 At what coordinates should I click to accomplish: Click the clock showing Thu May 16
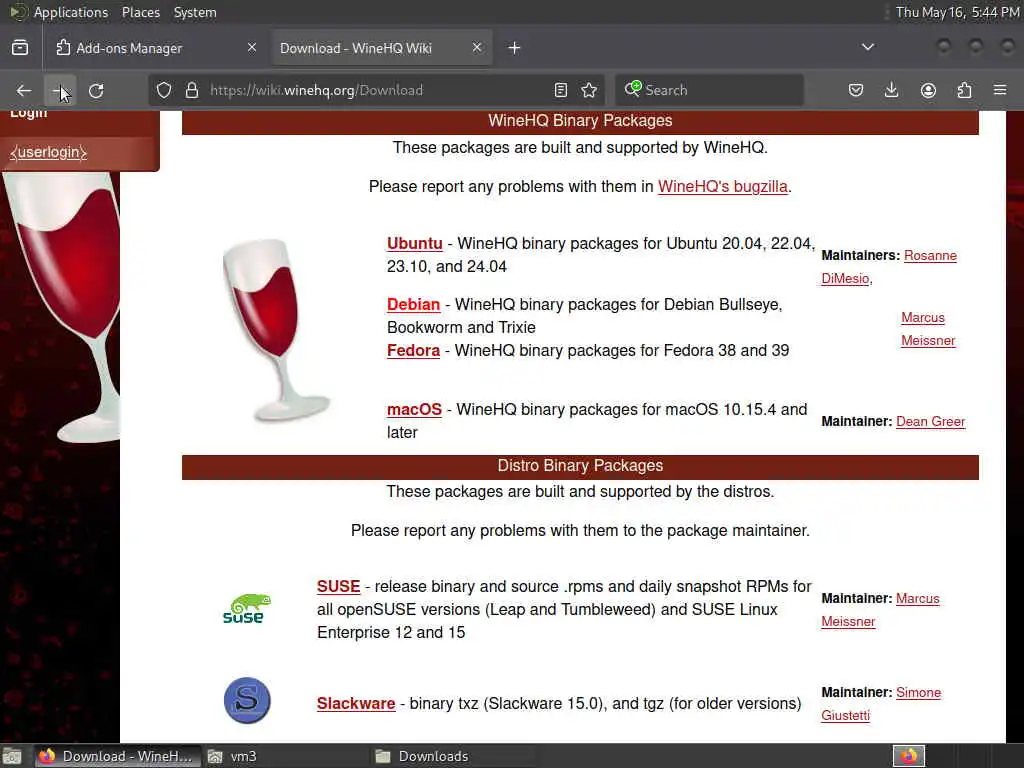(x=957, y=12)
